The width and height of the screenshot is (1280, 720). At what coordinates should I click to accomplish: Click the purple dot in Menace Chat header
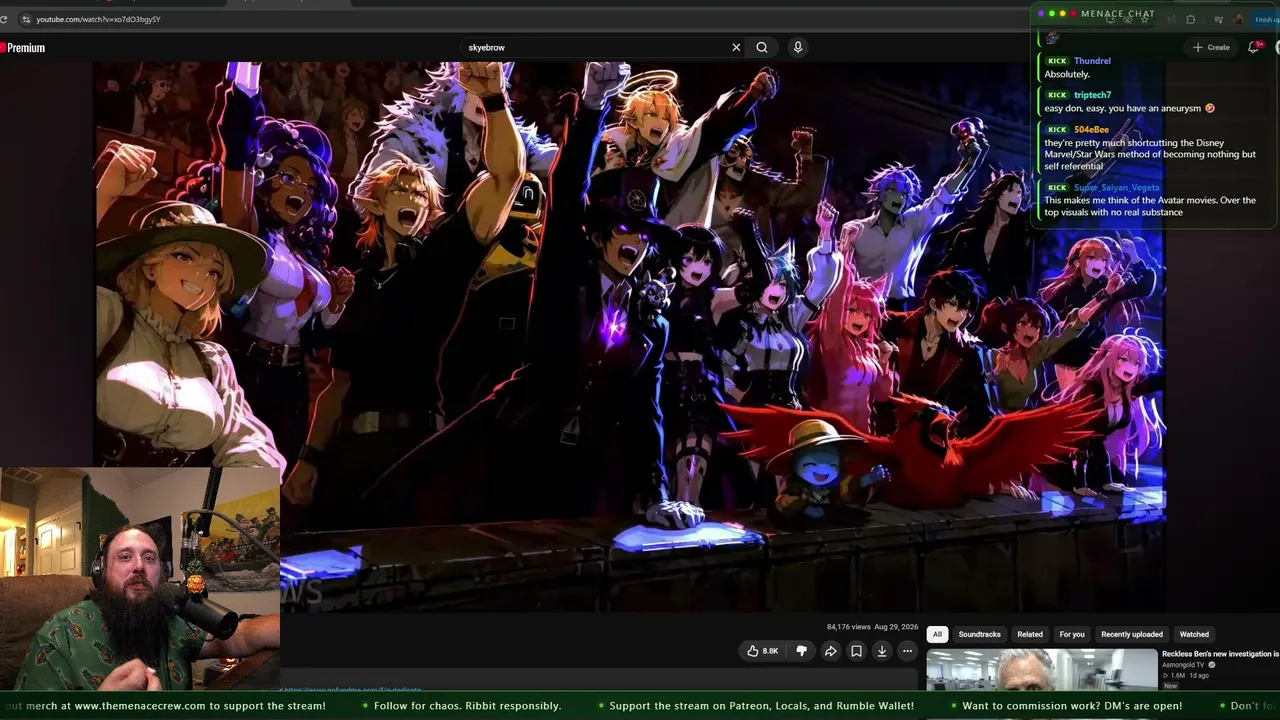(x=1041, y=14)
